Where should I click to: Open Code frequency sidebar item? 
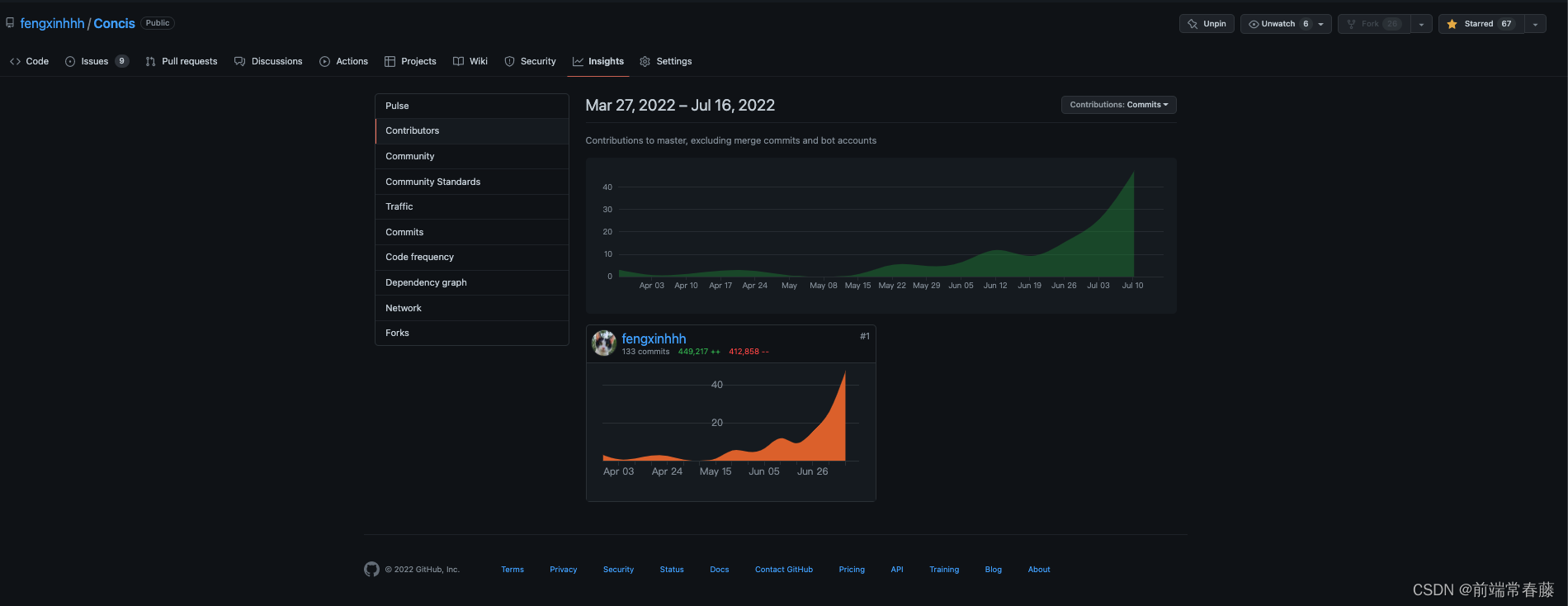coord(472,257)
